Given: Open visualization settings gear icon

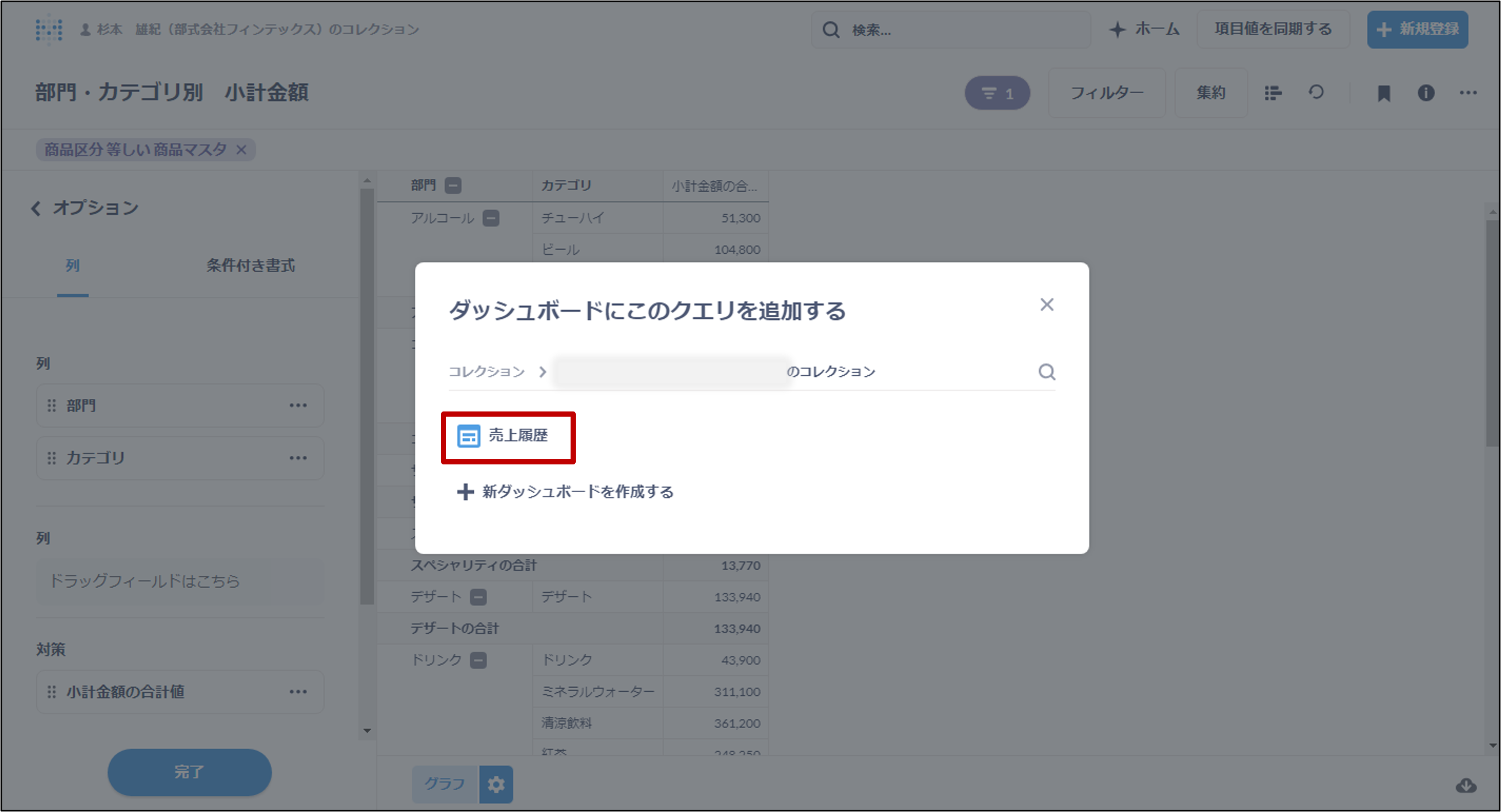Looking at the screenshot, I should [496, 784].
